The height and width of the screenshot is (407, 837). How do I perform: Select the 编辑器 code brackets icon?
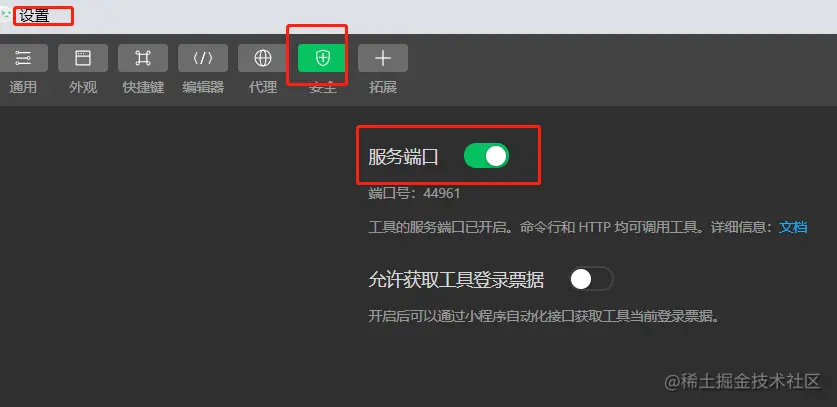click(203, 58)
